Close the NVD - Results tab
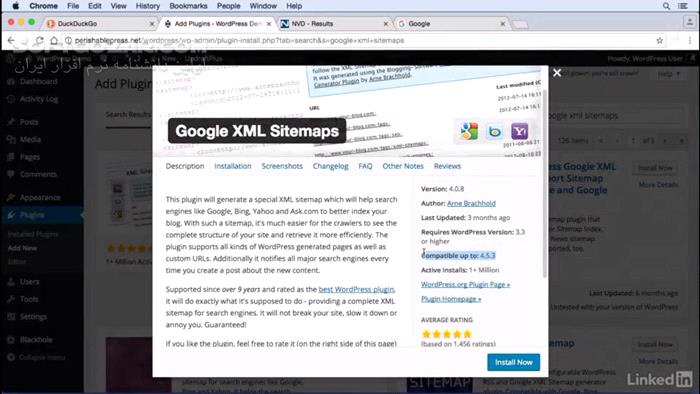The width and height of the screenshot is (700, 394). click(x=386, y=24)
